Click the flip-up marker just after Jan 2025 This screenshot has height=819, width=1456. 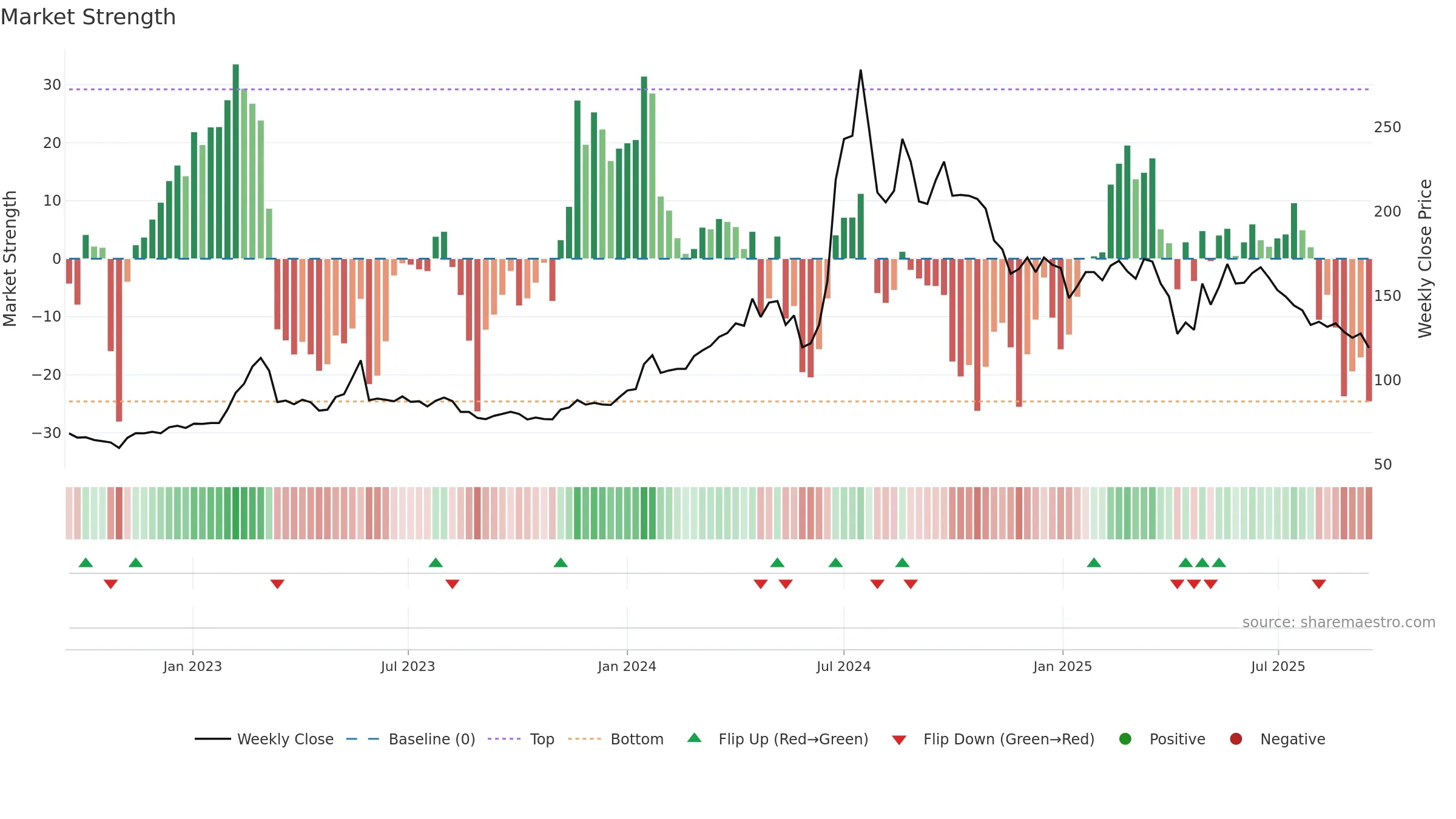(x=1094, y=562)
